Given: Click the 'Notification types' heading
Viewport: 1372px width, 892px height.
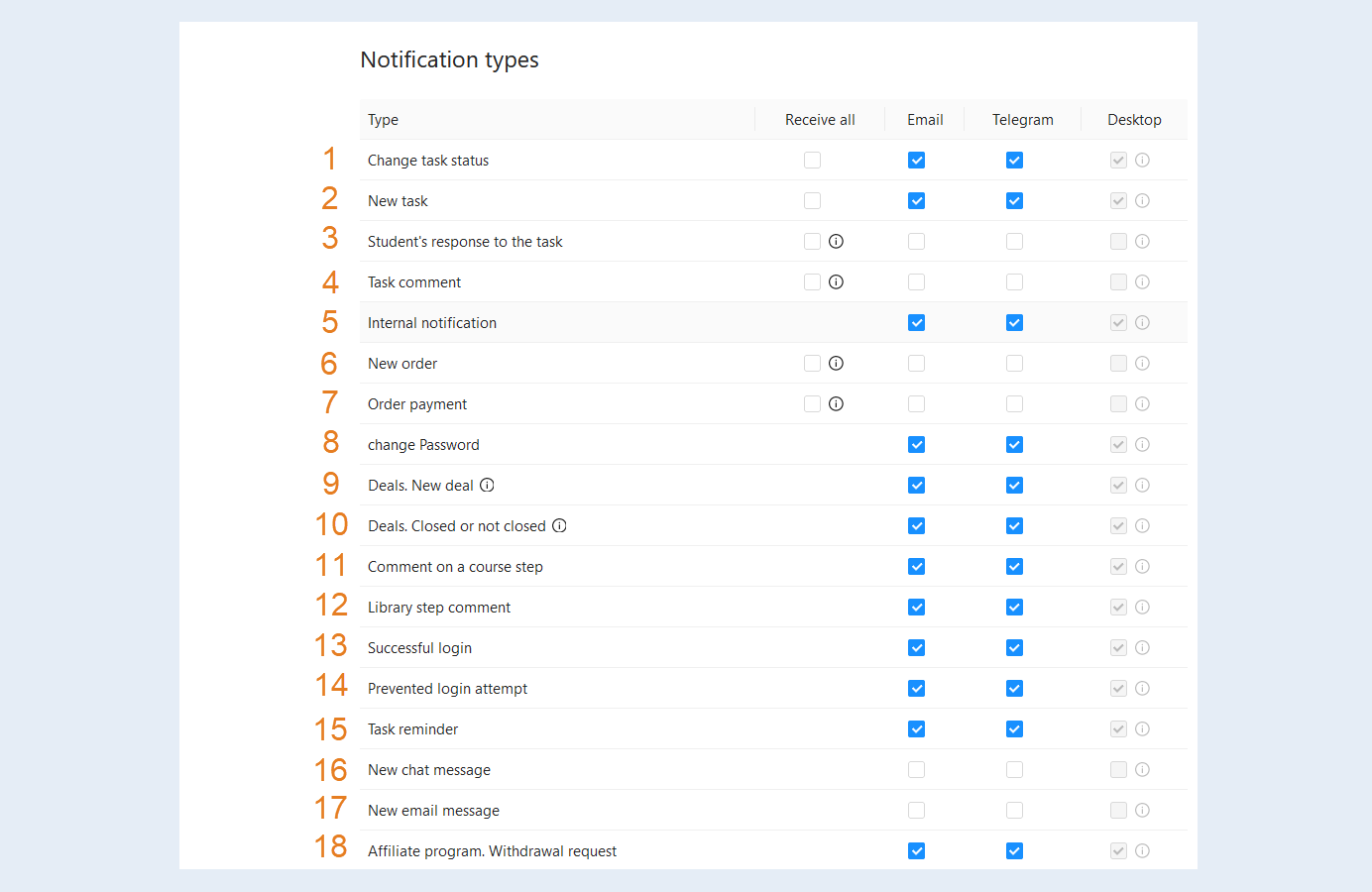Looking at the screenshot, I should click(450, 59).
